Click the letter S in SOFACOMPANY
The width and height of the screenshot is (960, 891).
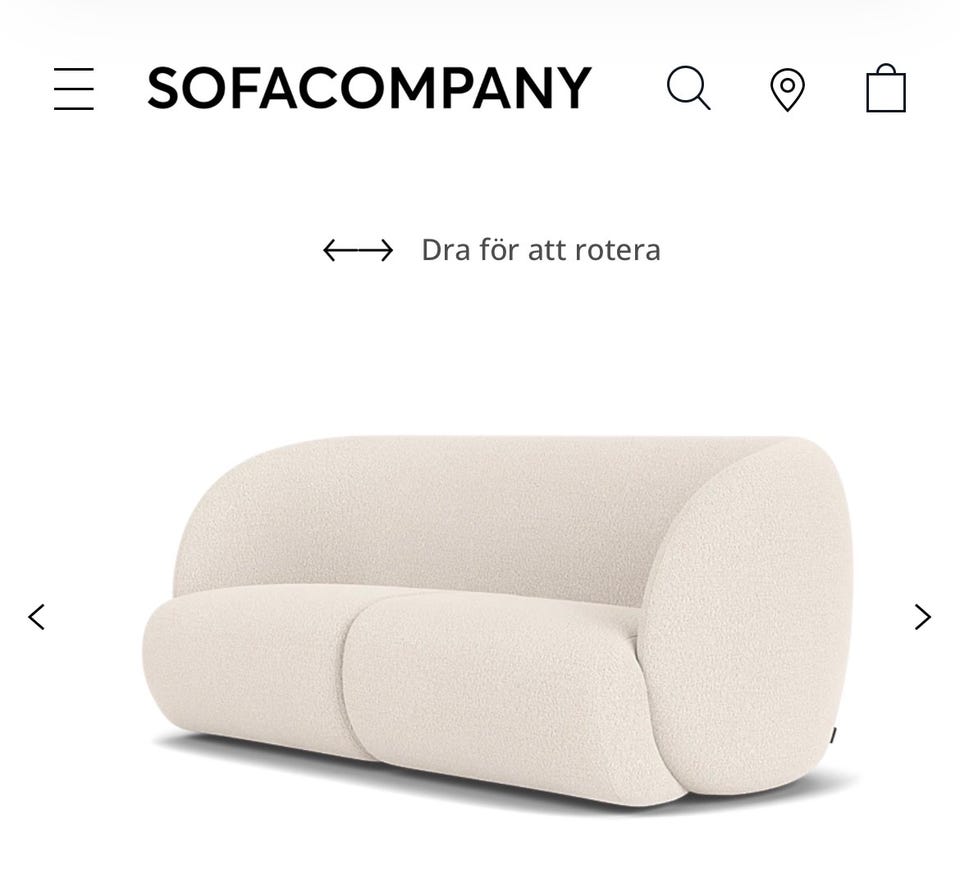coord(163,88)
